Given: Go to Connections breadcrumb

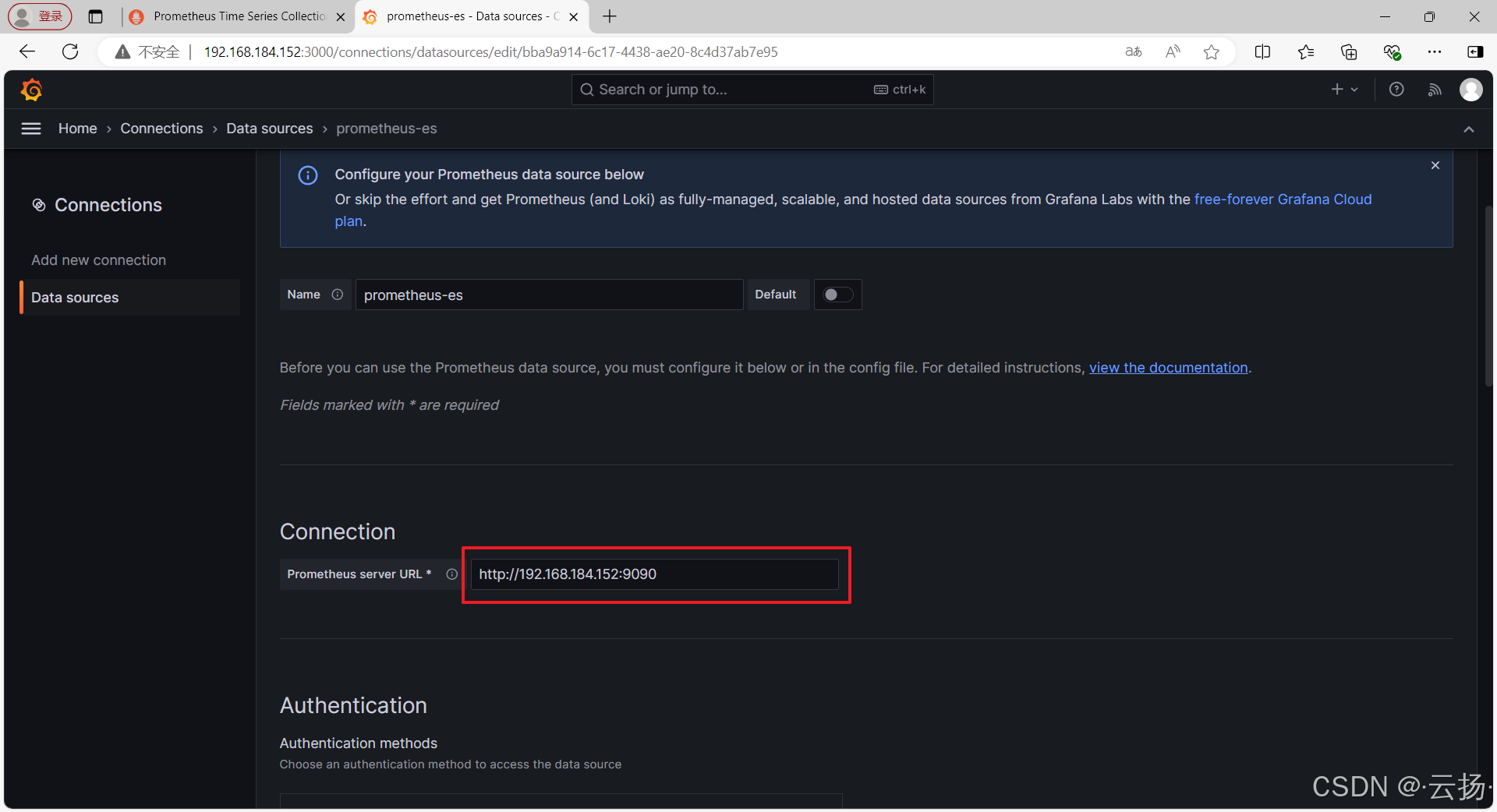Looking at the screenshot, I should click(161, 129).
